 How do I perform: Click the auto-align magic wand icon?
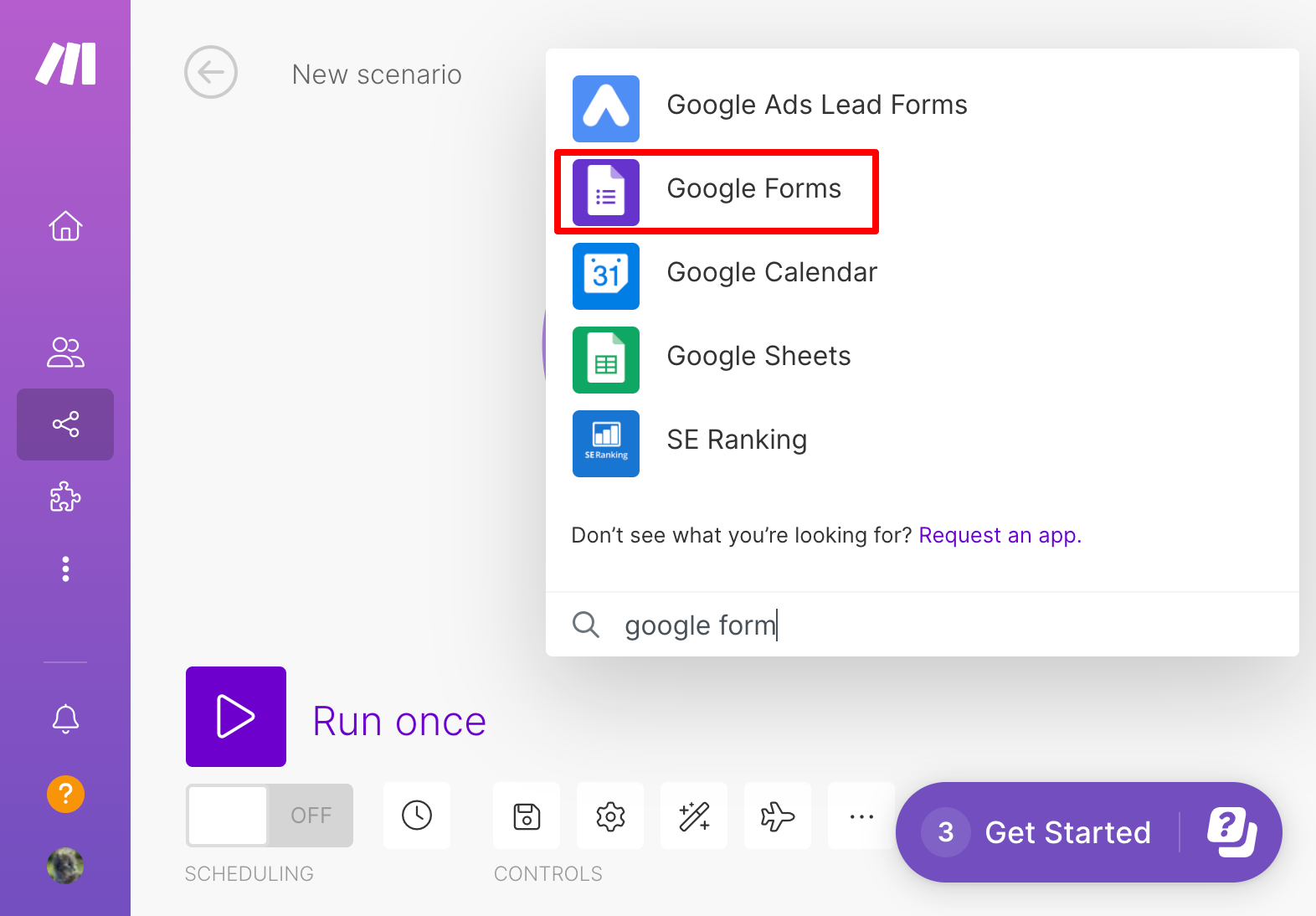point(694,816)
